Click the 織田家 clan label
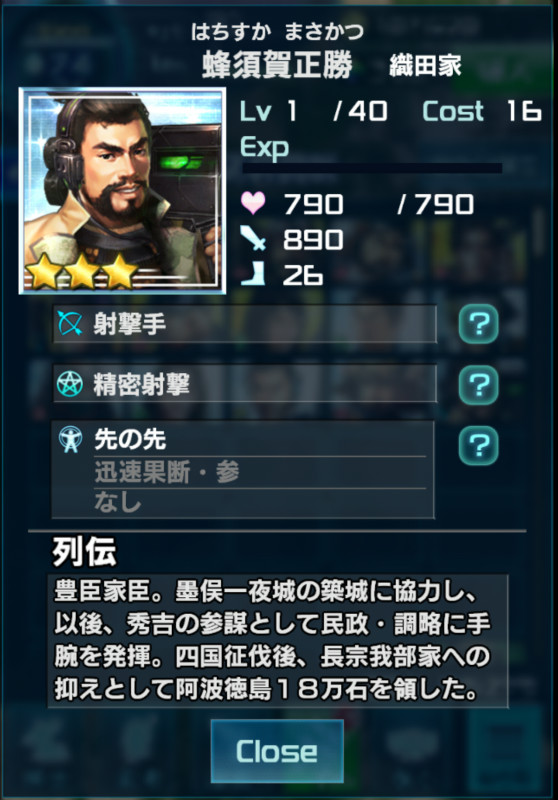Viewport: 558px width, 800px height. (425, 66)
